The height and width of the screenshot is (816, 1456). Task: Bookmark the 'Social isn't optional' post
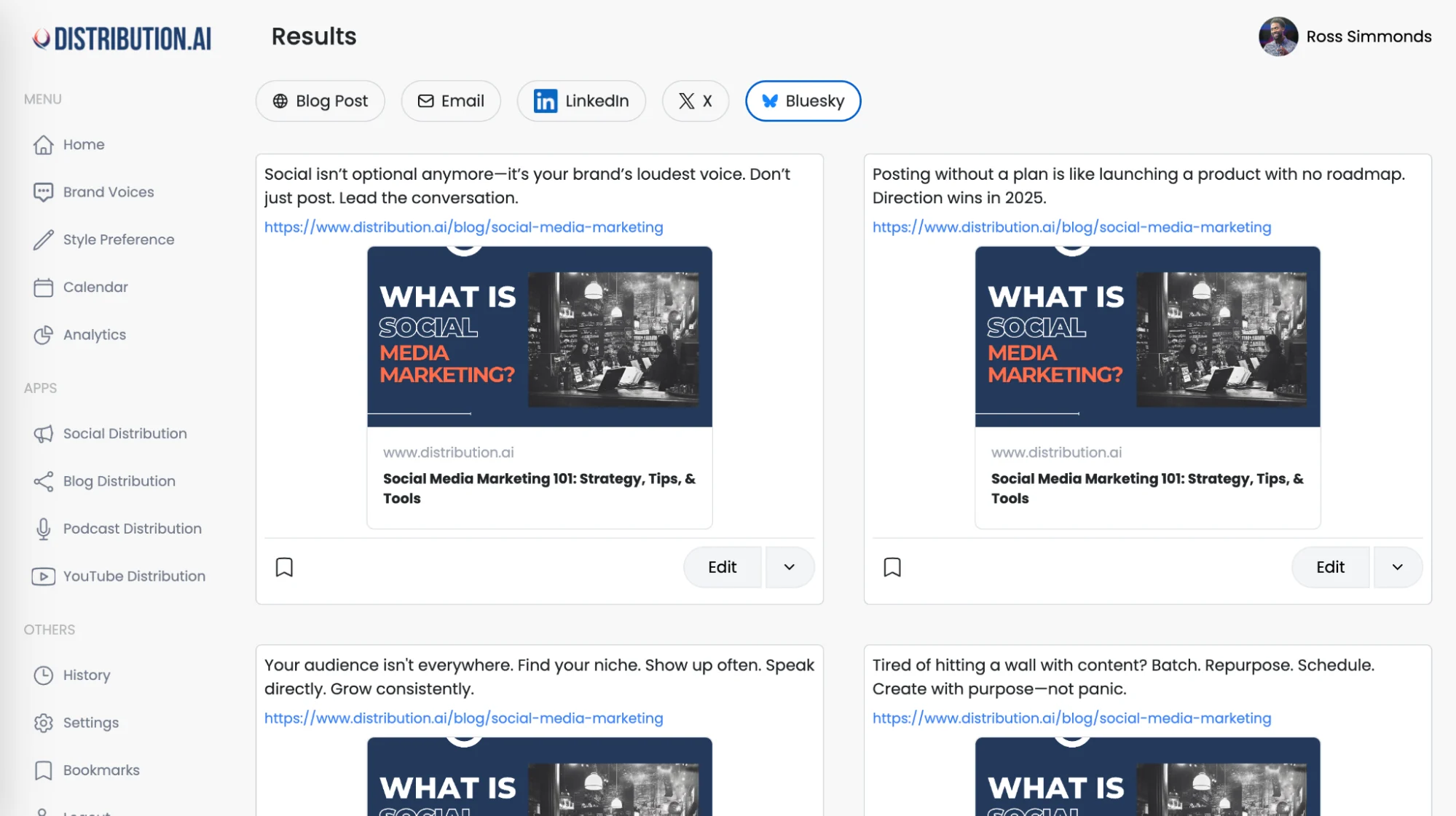(x=284, y=567)
